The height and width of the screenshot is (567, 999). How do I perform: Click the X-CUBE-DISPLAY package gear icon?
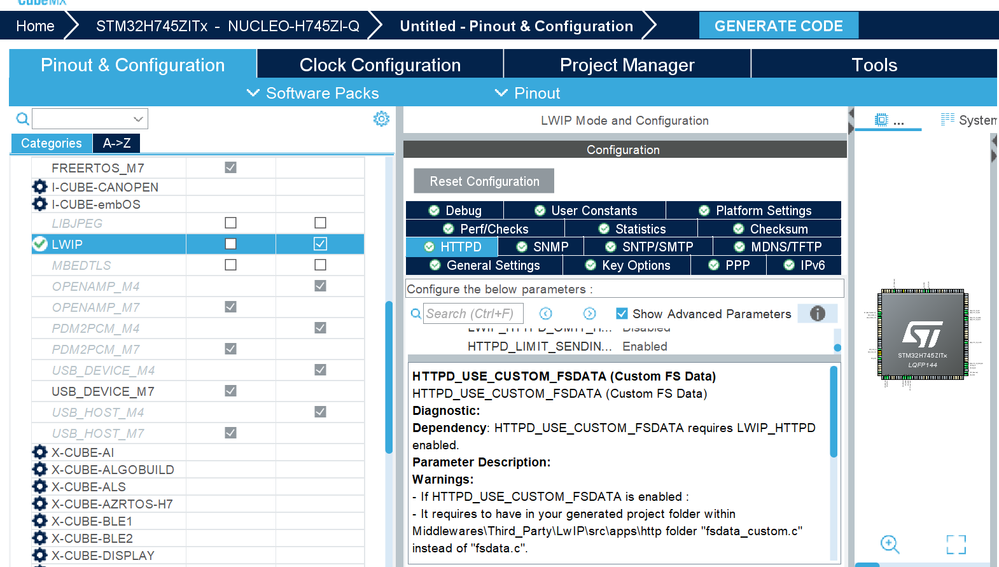point(40,556)
